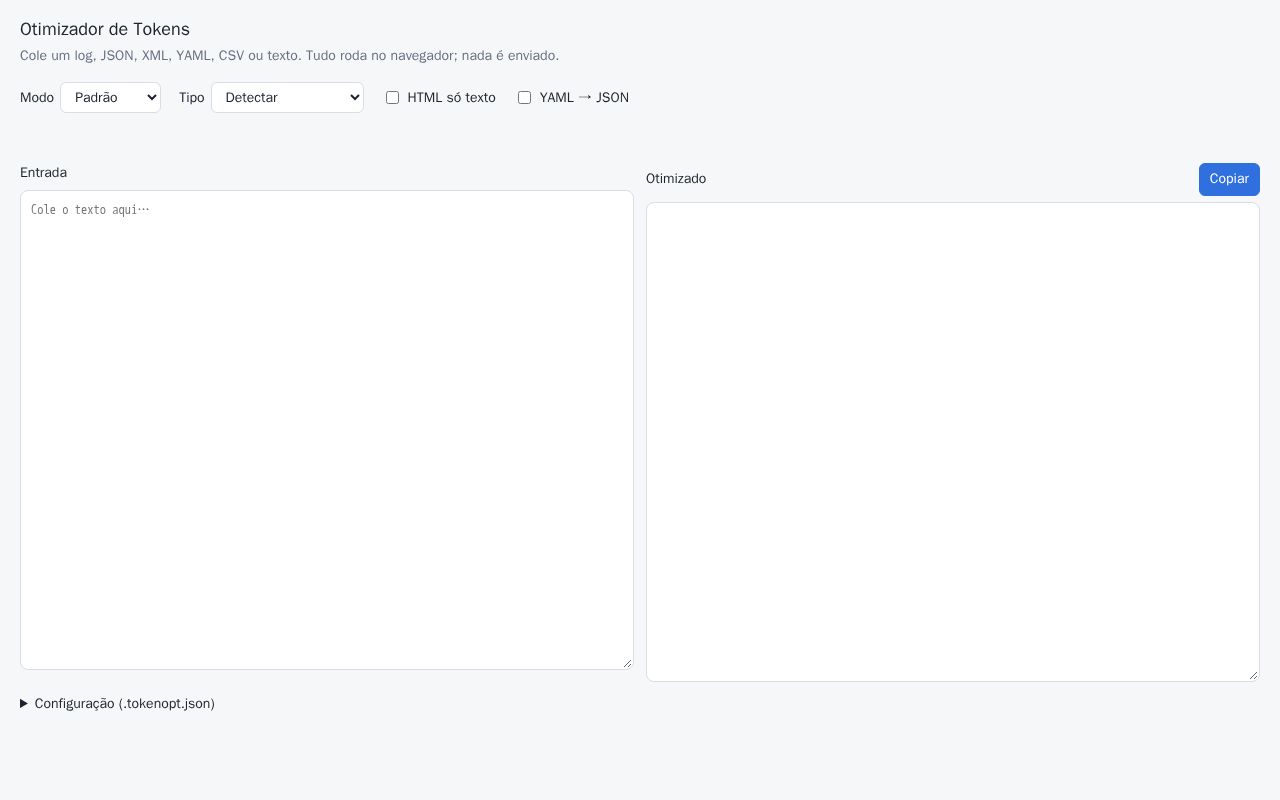The width and height of the screenshot is (1280, 800).
Task: Click the Tipo label
Action: coord(192,97)
